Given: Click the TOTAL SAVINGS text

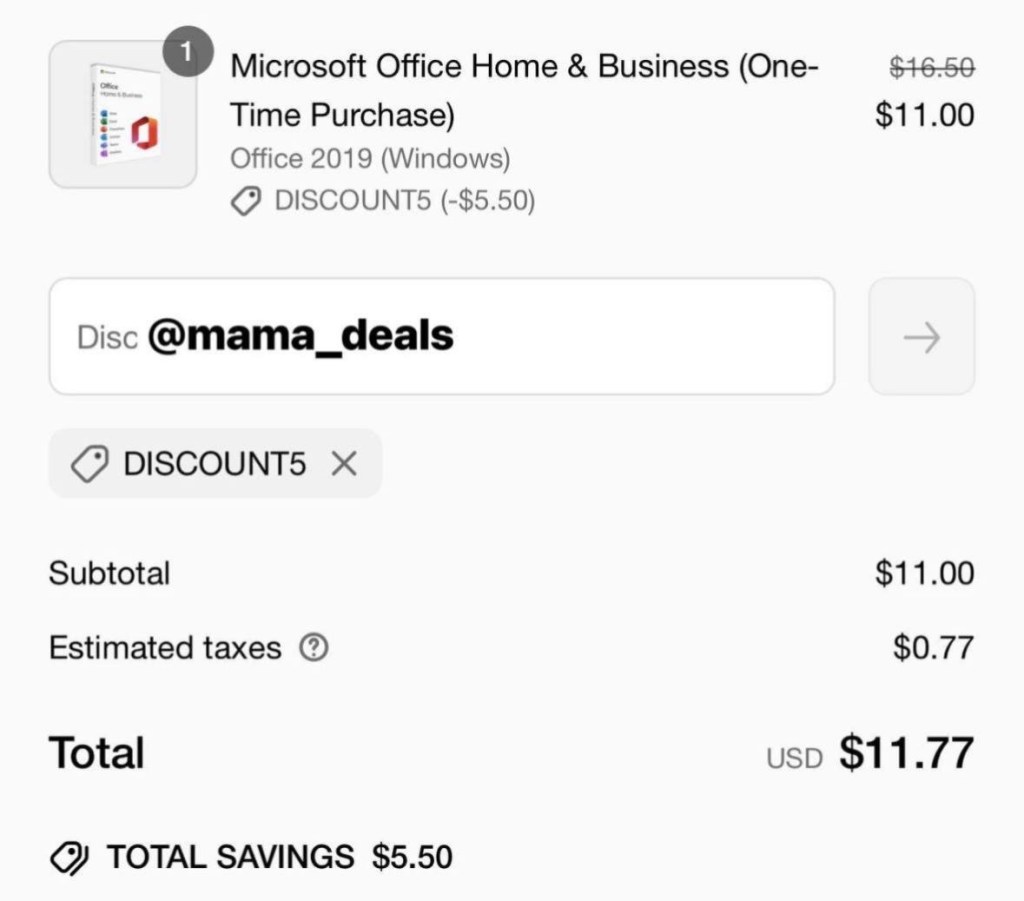Looking at the screenshot, I should 230,857.
